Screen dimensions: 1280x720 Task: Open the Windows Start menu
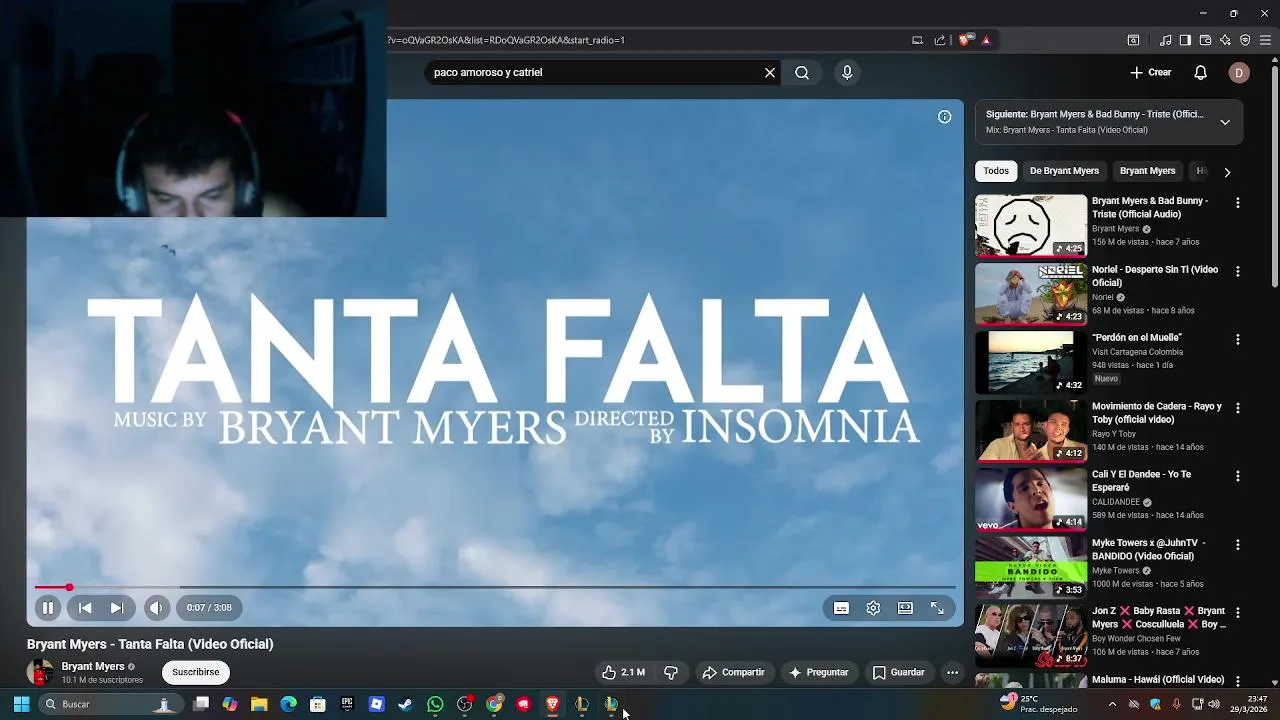pyautogui.click(x=21, y=704)
